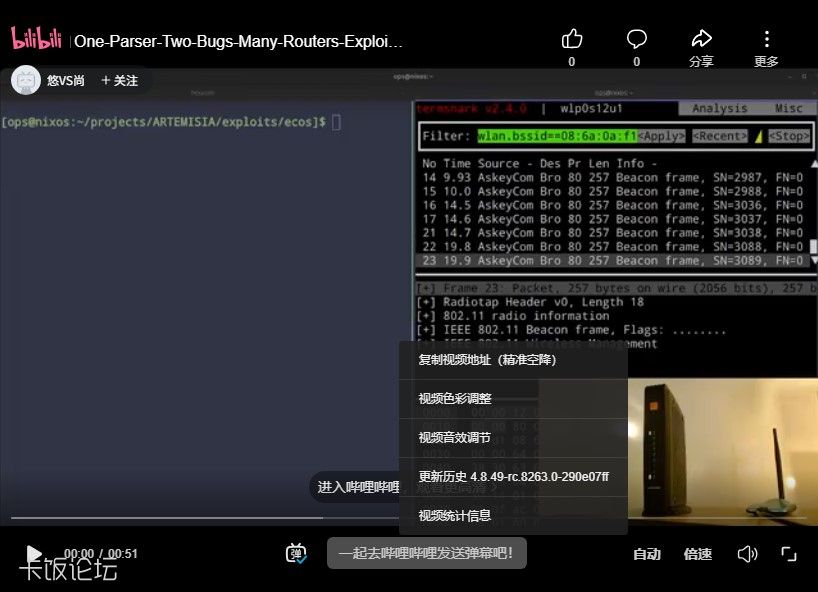
Task: Click the termshark Stop button
Action: pyautogui.click(x=789, y=136)
